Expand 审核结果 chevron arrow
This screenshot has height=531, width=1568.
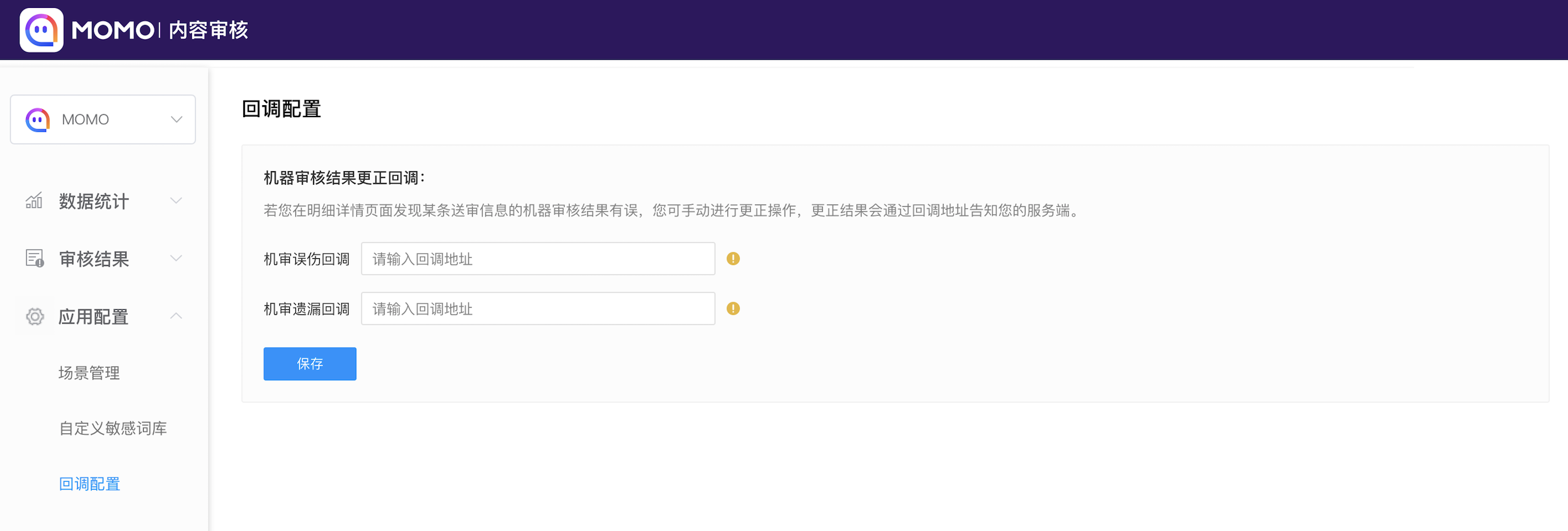[177, 258]
